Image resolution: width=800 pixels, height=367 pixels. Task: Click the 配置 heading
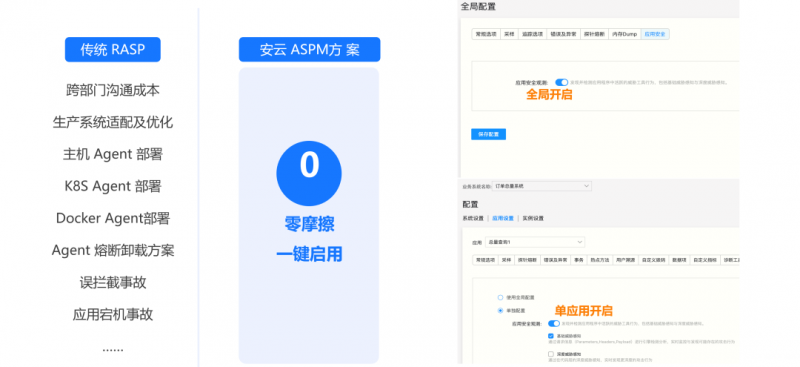pyautogui.click(x=470, y=204)
